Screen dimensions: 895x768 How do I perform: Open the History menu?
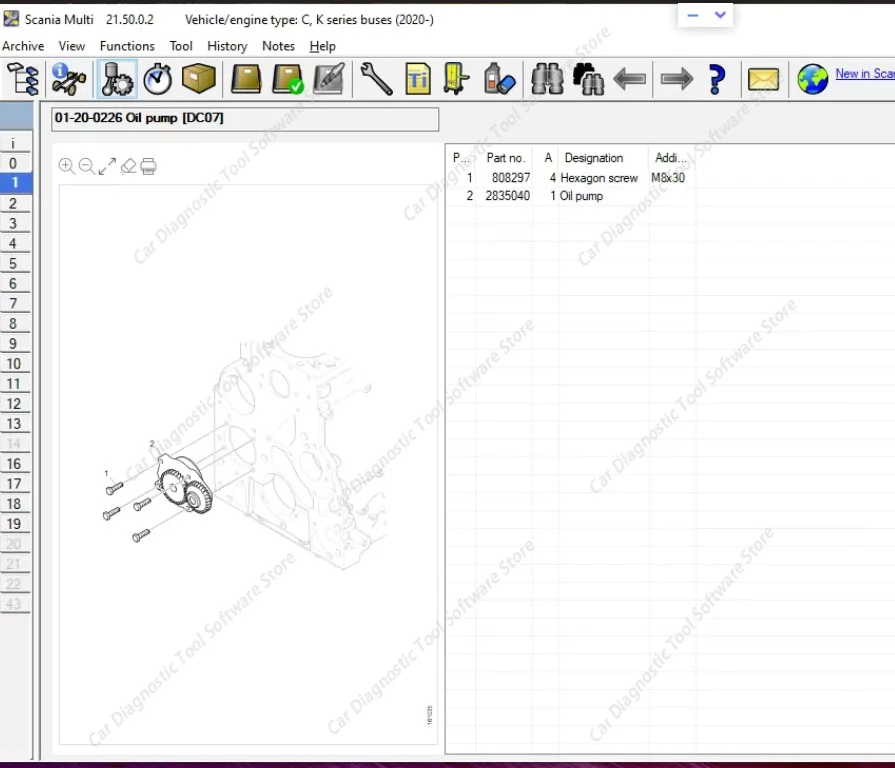[x=227, y=46]
